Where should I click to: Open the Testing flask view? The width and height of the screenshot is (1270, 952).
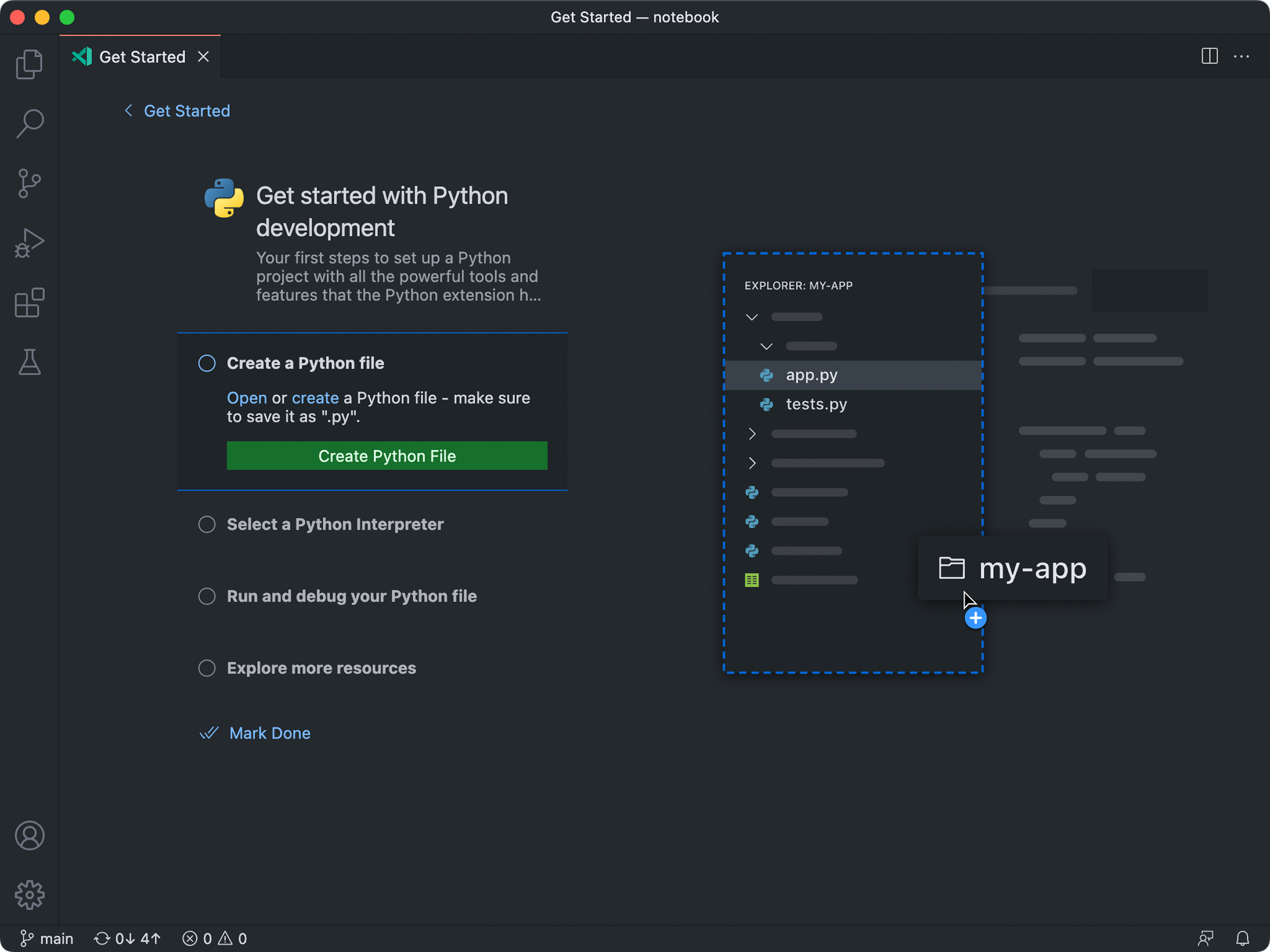pos(29,362)
